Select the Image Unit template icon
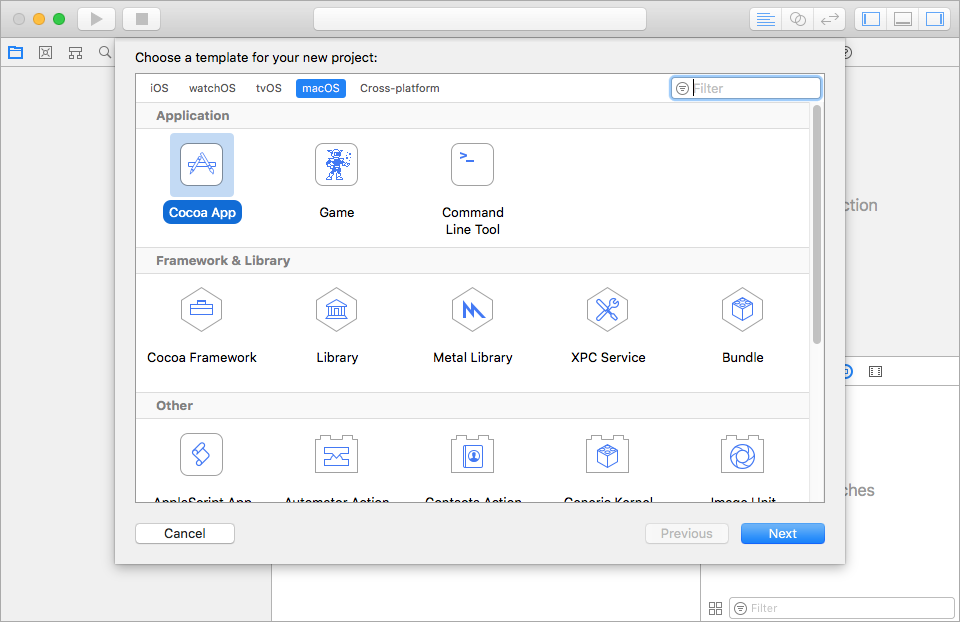960x622 pixels. tap(742, 454)
